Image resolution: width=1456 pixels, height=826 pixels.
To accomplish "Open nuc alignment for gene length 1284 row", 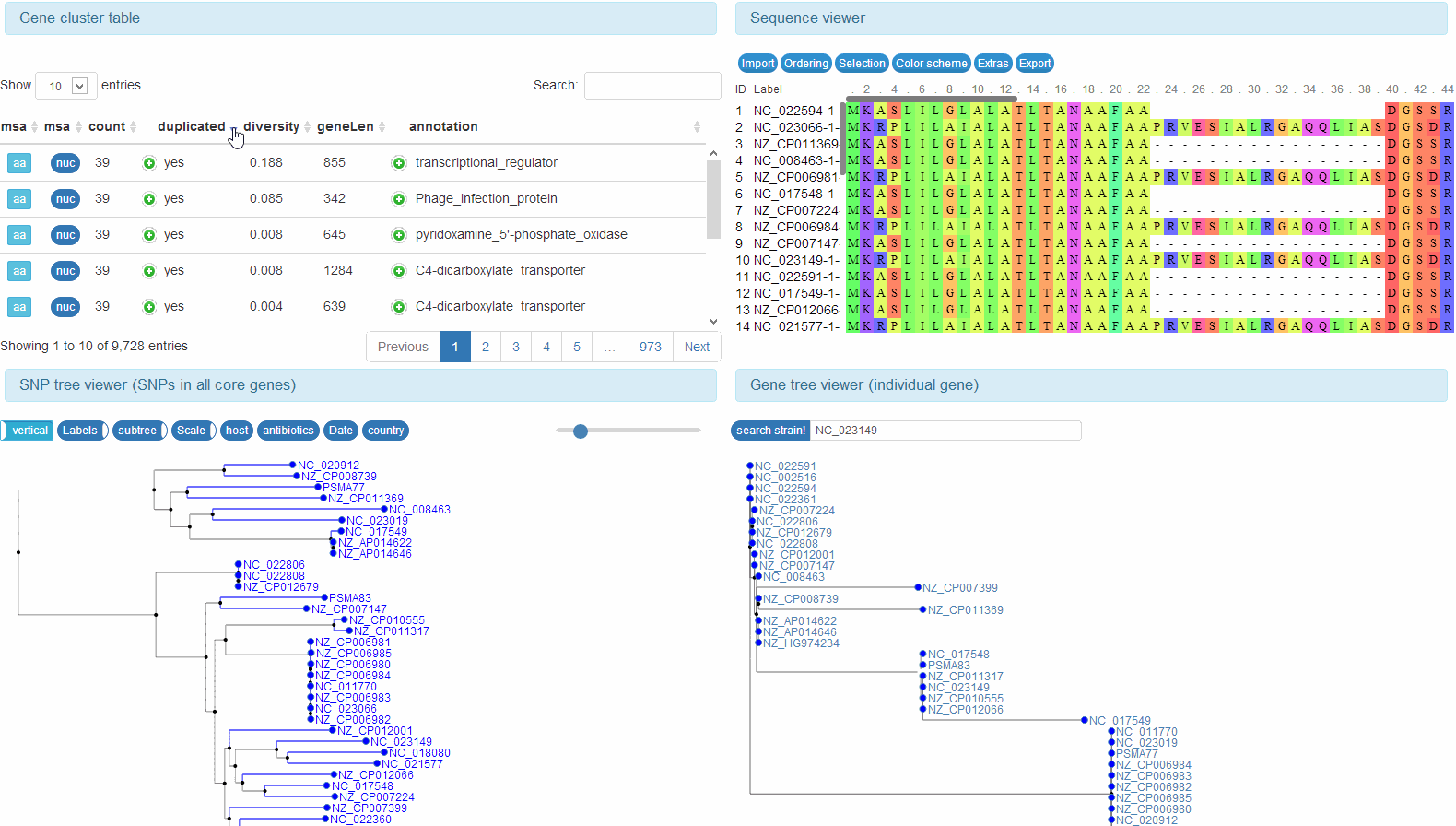I will point(65,271).
